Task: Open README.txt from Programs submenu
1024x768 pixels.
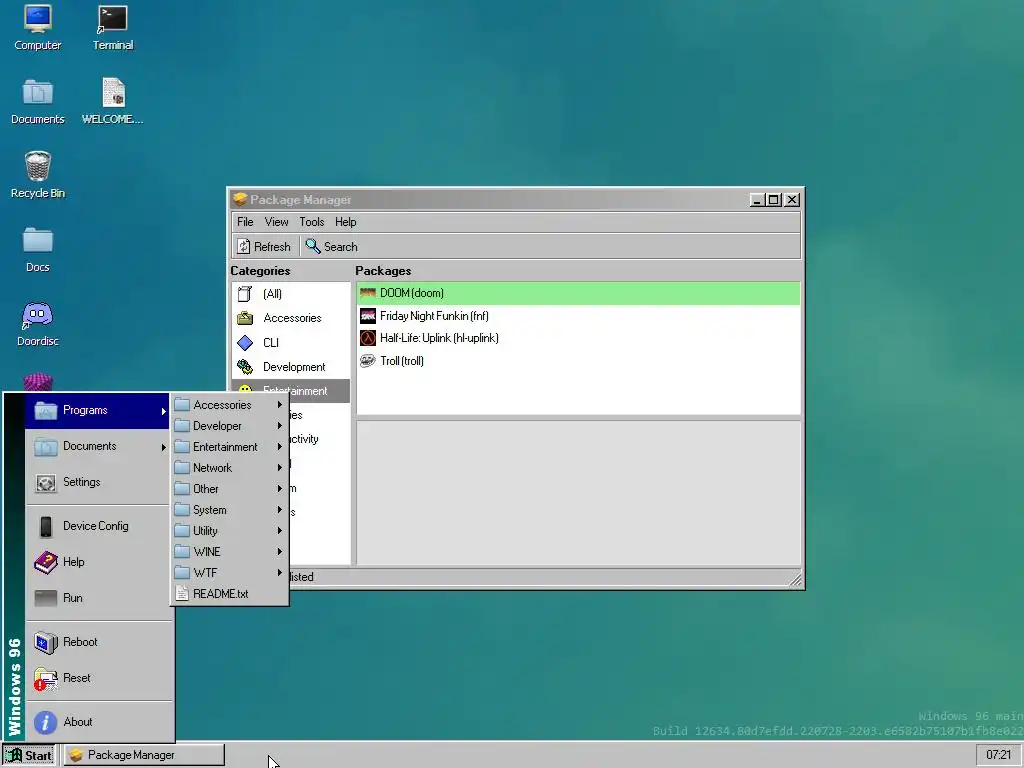Action: click(x=230, y=594)
